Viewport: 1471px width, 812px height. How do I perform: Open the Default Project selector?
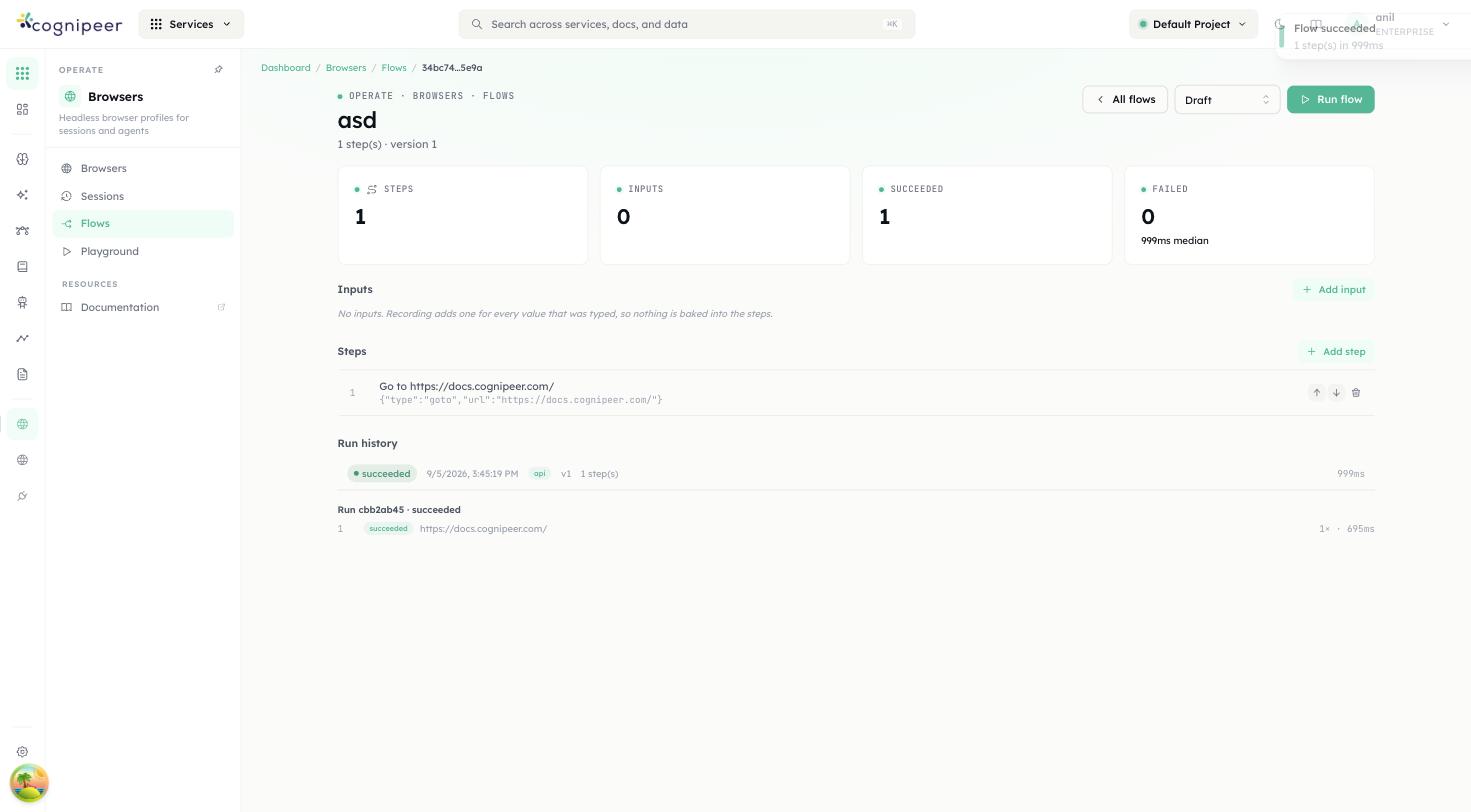1192,24
